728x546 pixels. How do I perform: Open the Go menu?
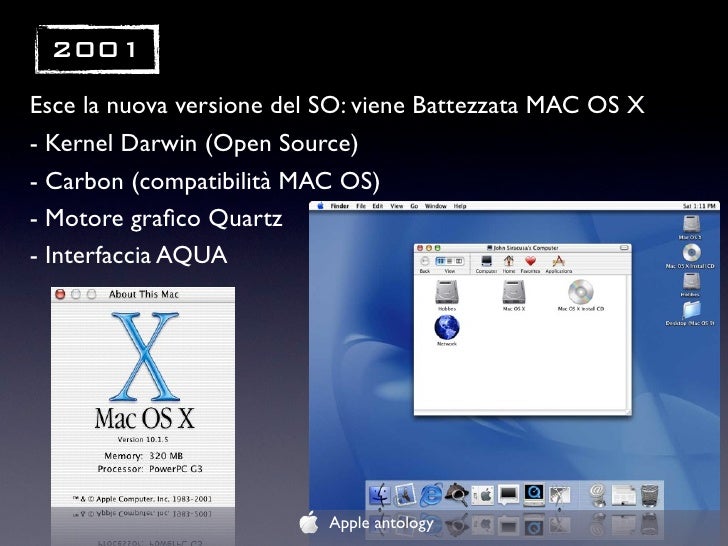414,206
